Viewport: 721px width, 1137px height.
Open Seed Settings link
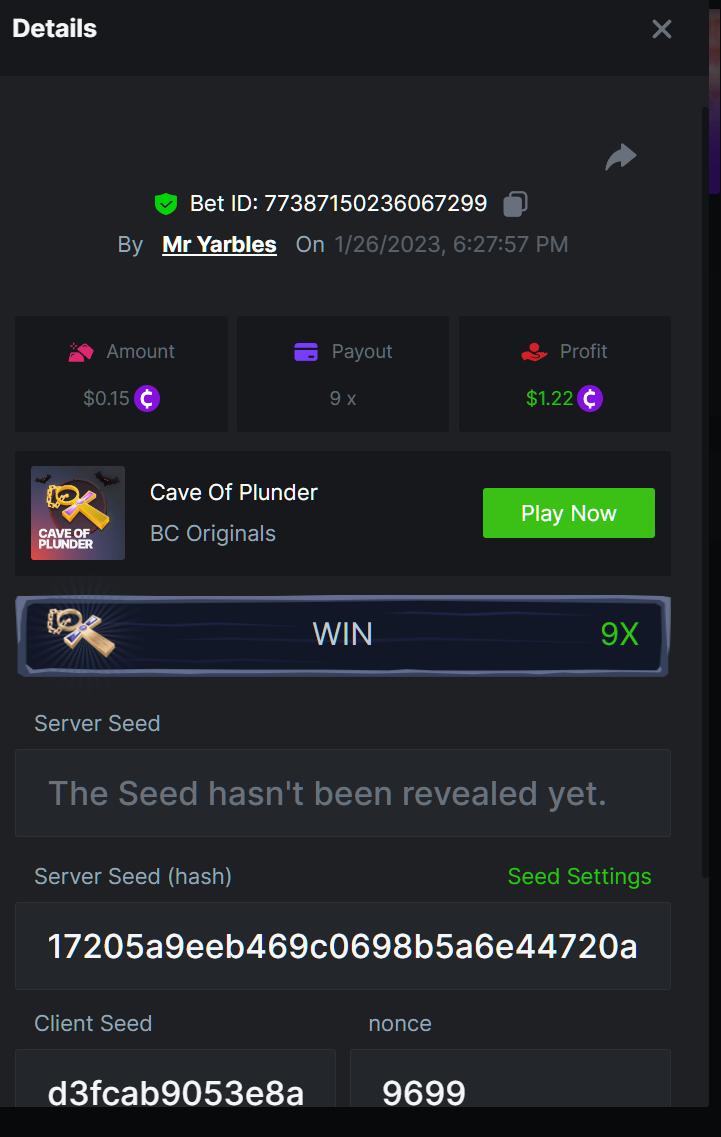(x=580, y=876)
